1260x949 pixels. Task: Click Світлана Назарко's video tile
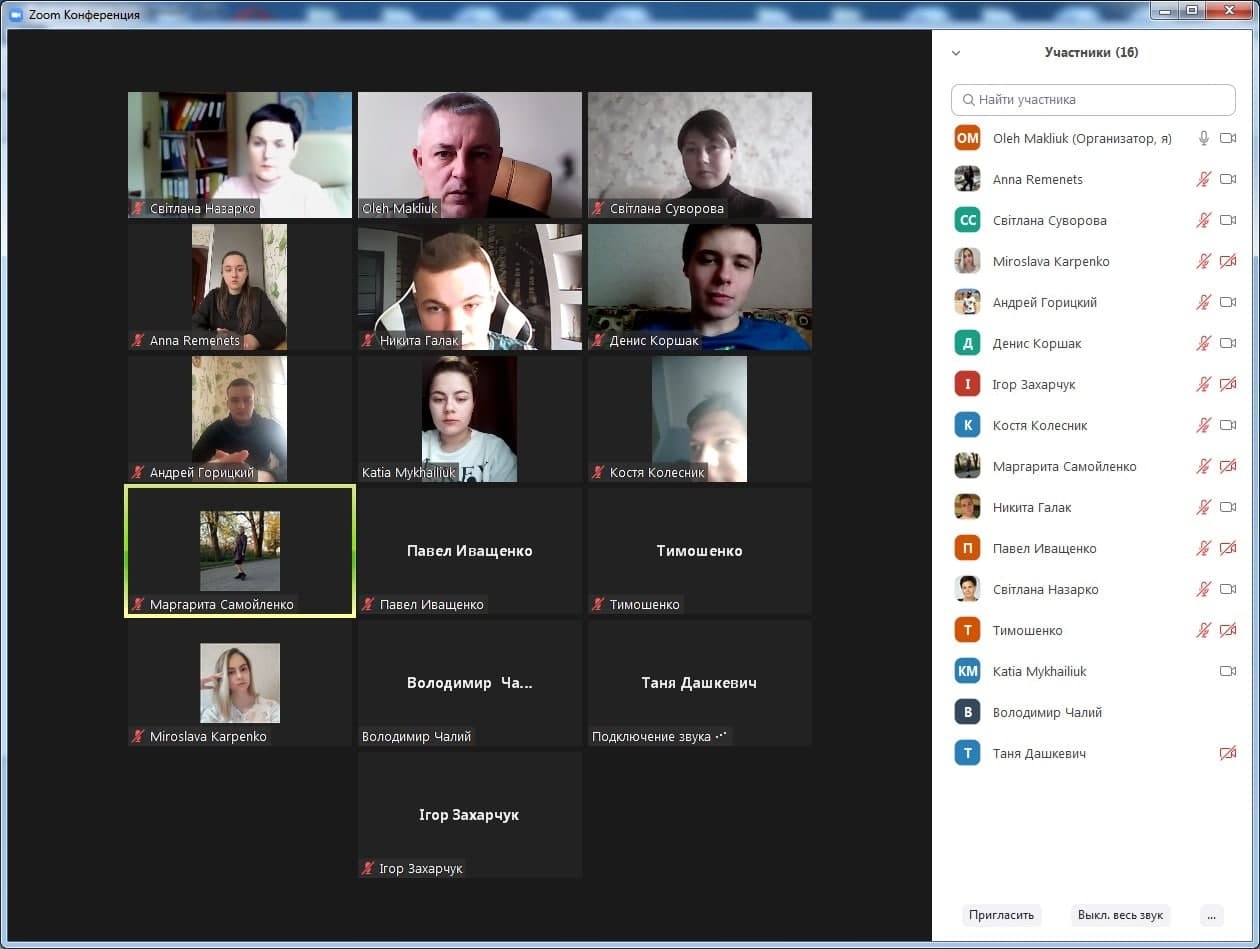(x=240, y=155)
